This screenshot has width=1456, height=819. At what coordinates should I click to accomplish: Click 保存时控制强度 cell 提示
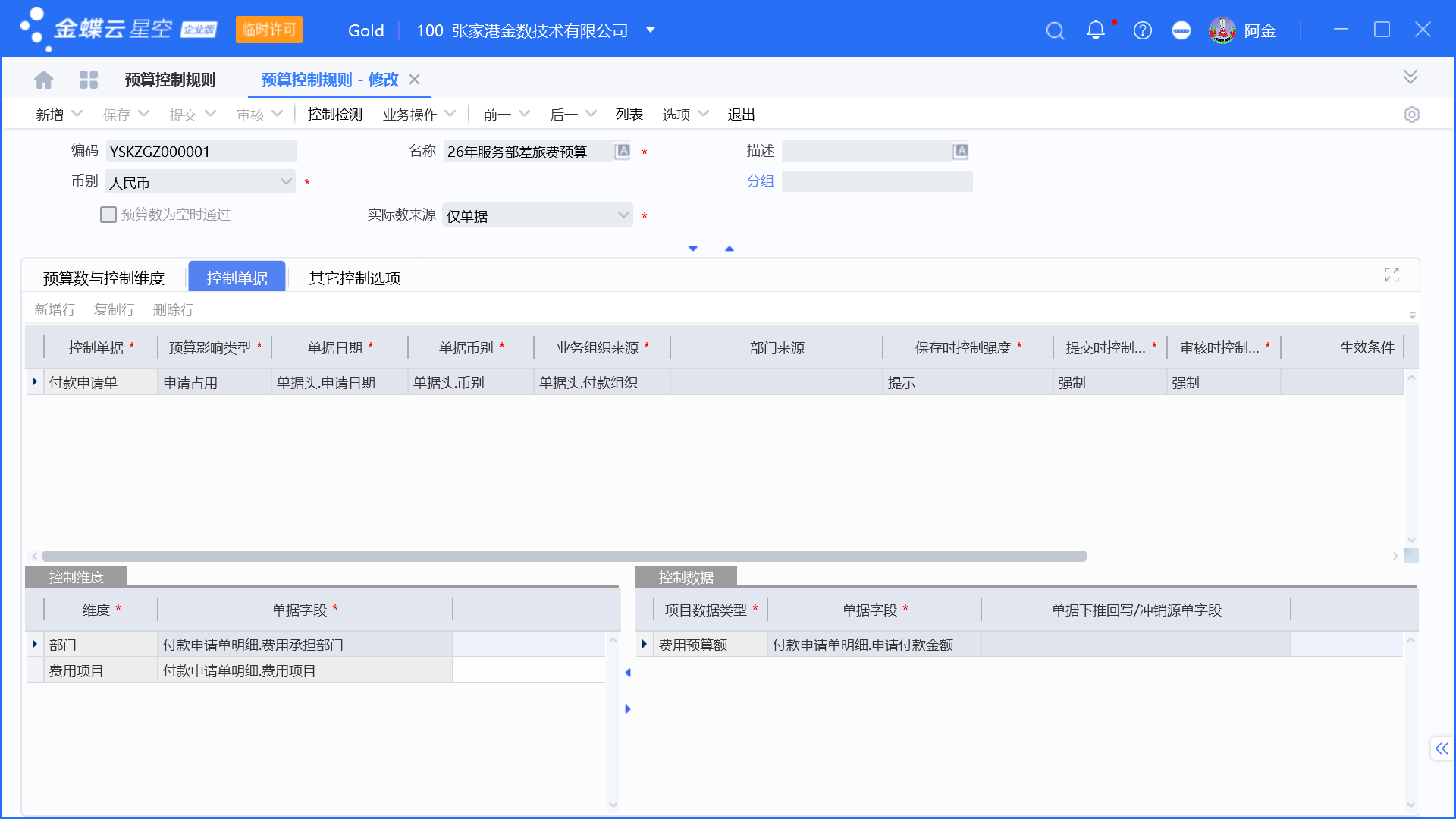tap(968, 382)
